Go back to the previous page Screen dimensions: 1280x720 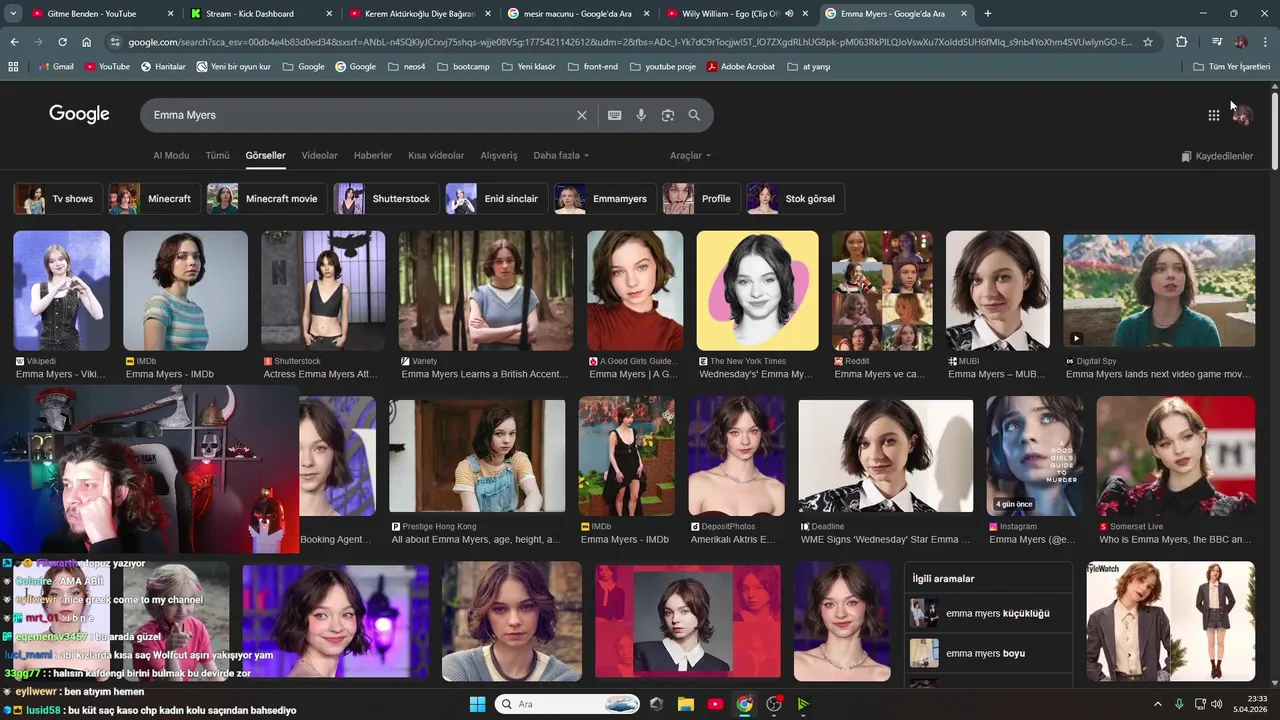(14, 42)
